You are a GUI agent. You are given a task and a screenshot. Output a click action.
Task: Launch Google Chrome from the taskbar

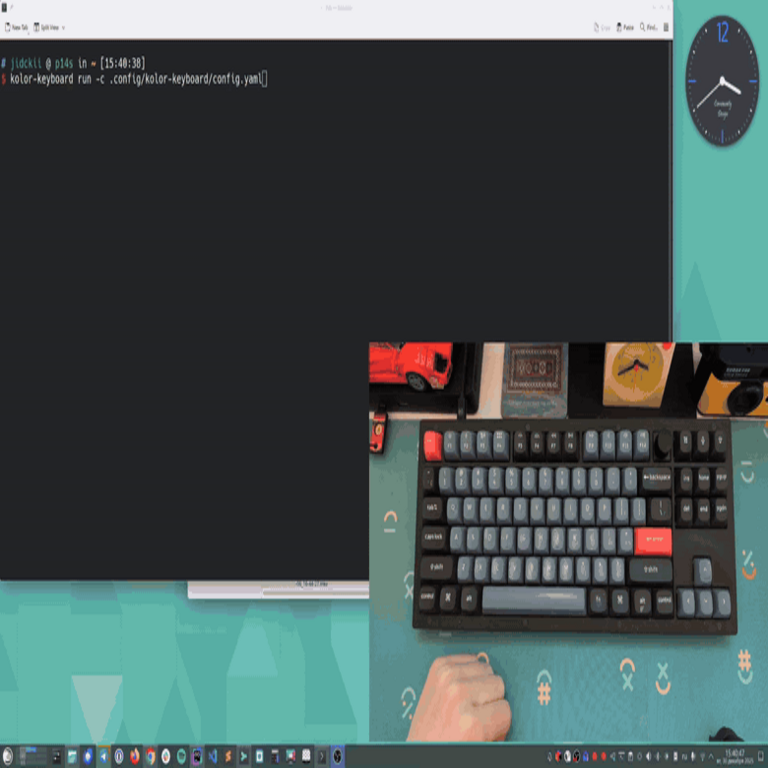[x=150, y=757]
